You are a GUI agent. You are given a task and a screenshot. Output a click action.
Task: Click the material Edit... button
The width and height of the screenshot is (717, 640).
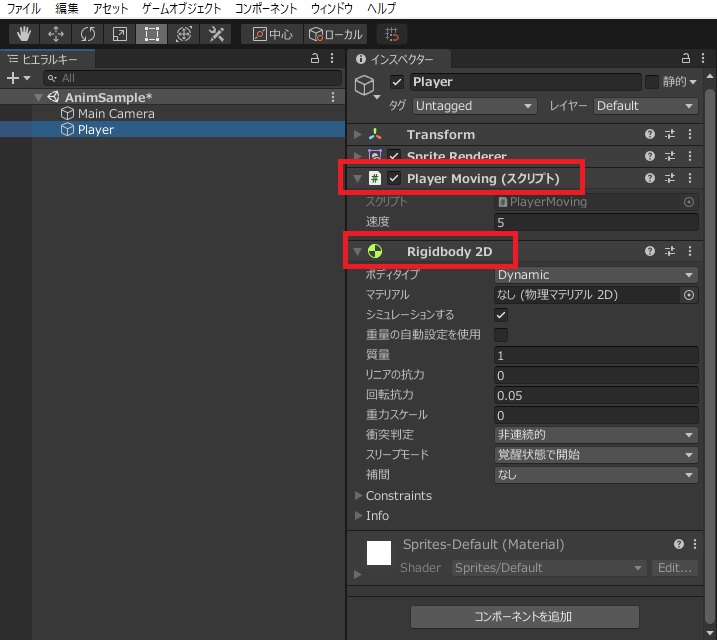(x=674, y=568)
